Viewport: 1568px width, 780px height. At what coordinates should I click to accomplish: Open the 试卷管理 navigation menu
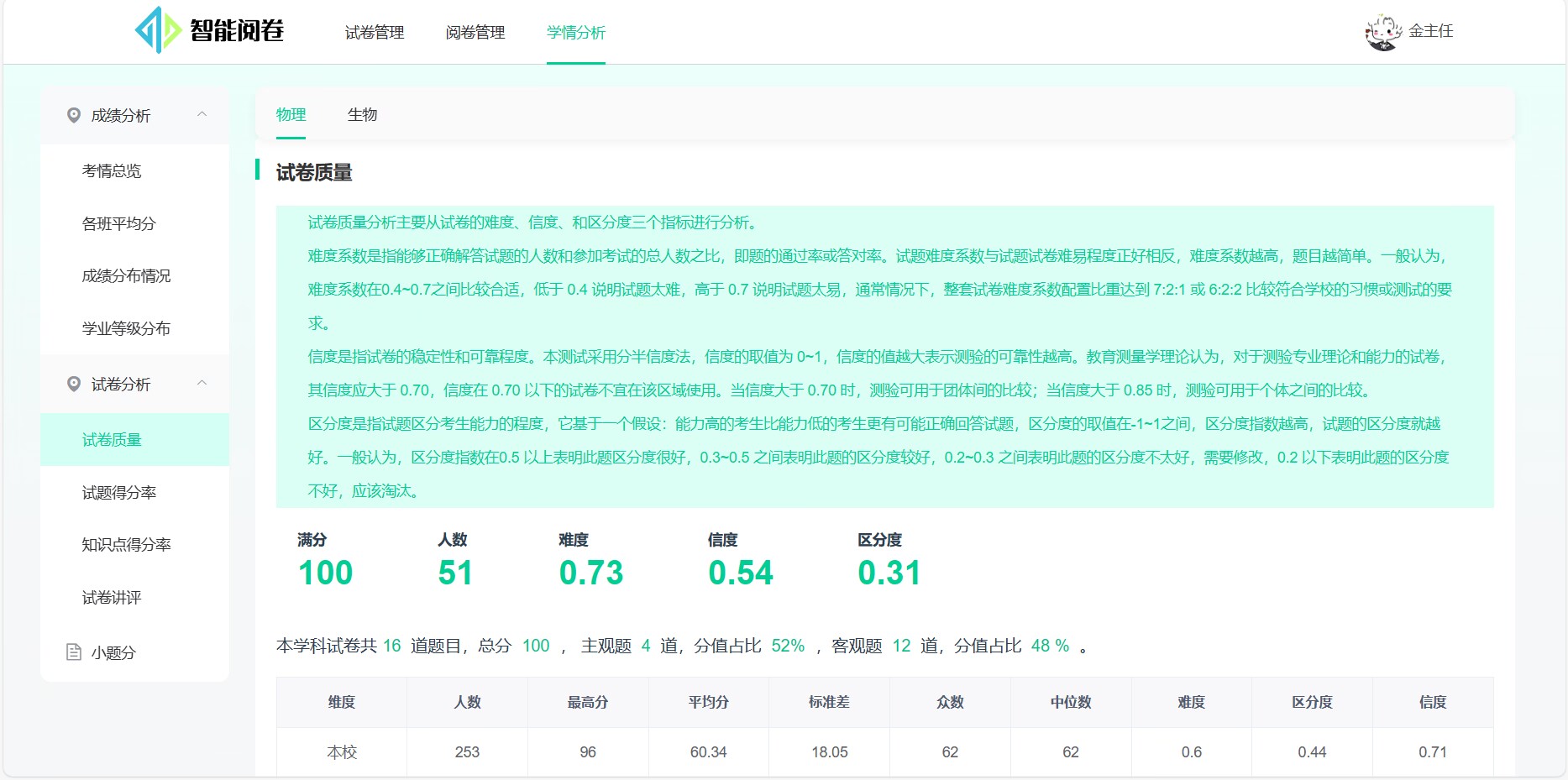373,32
